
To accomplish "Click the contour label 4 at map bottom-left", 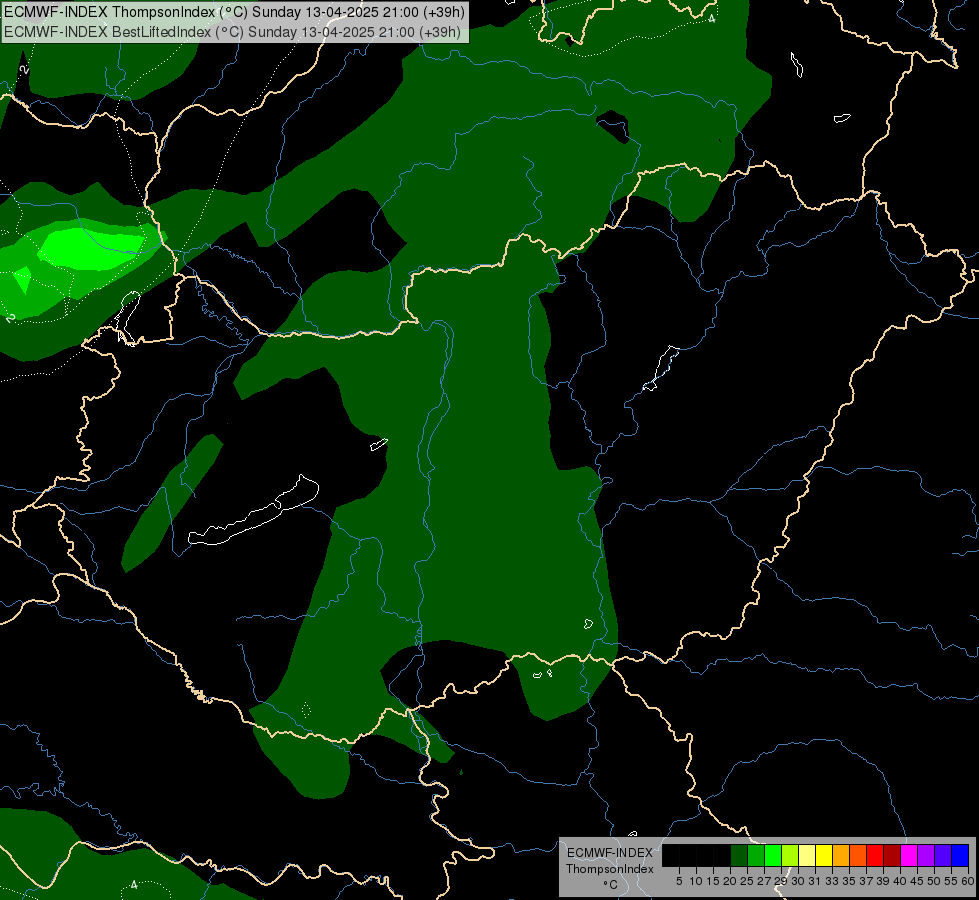I will [x=134, y=884].
